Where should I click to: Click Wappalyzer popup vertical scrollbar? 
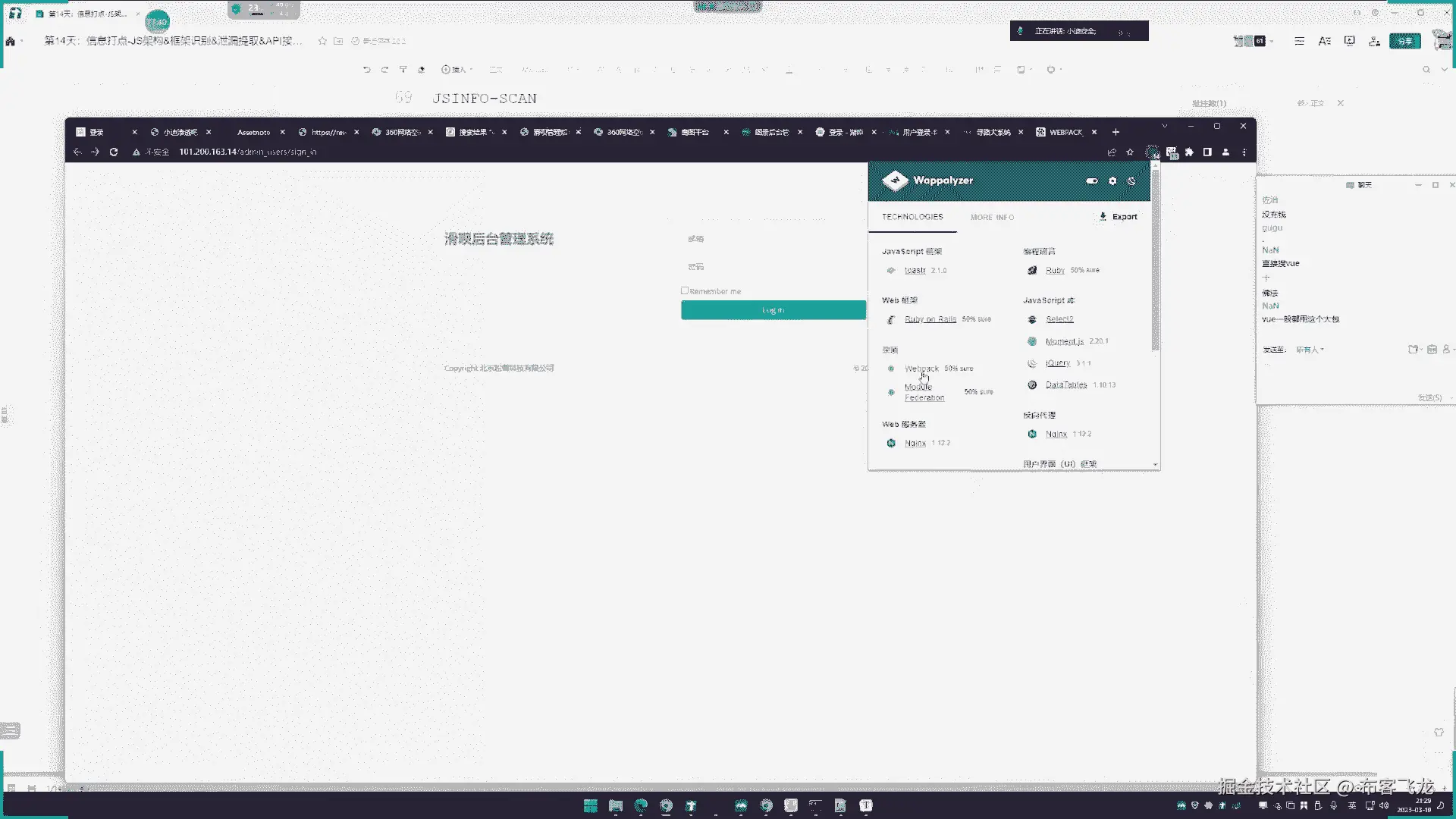click(x=1155, y=258)
